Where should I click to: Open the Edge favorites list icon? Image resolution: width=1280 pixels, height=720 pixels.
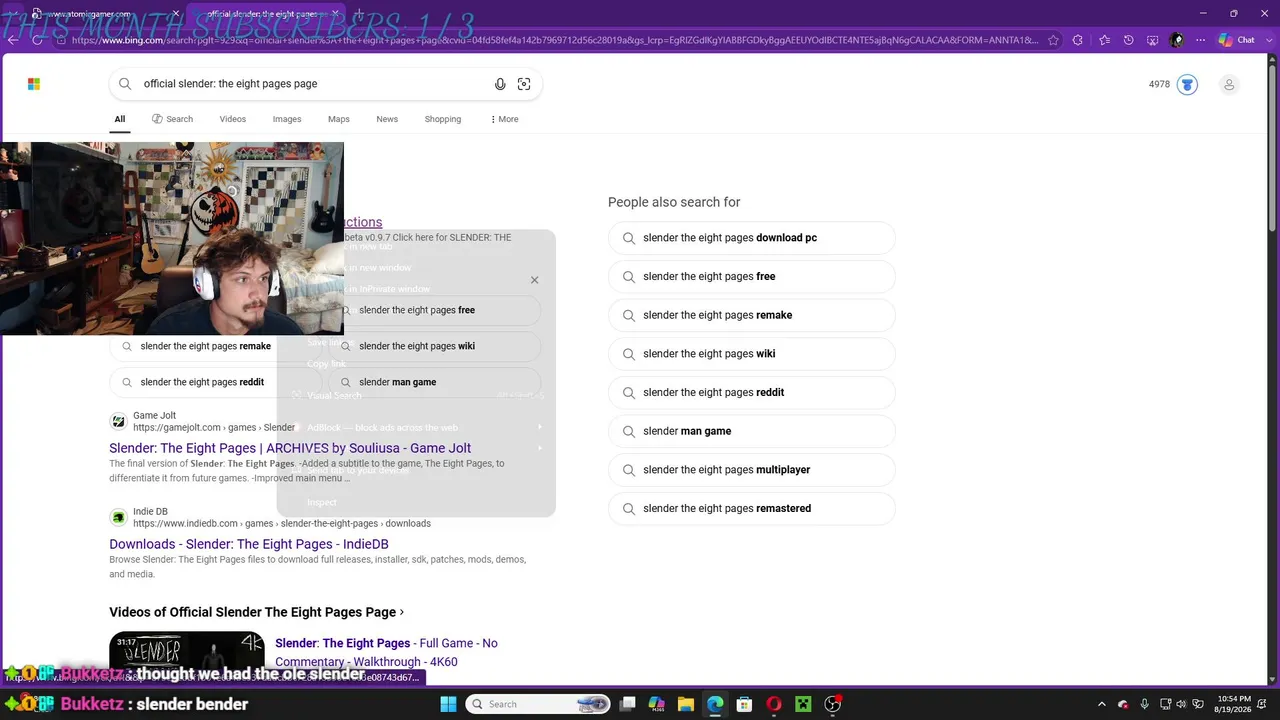(x=1104, y=40)
